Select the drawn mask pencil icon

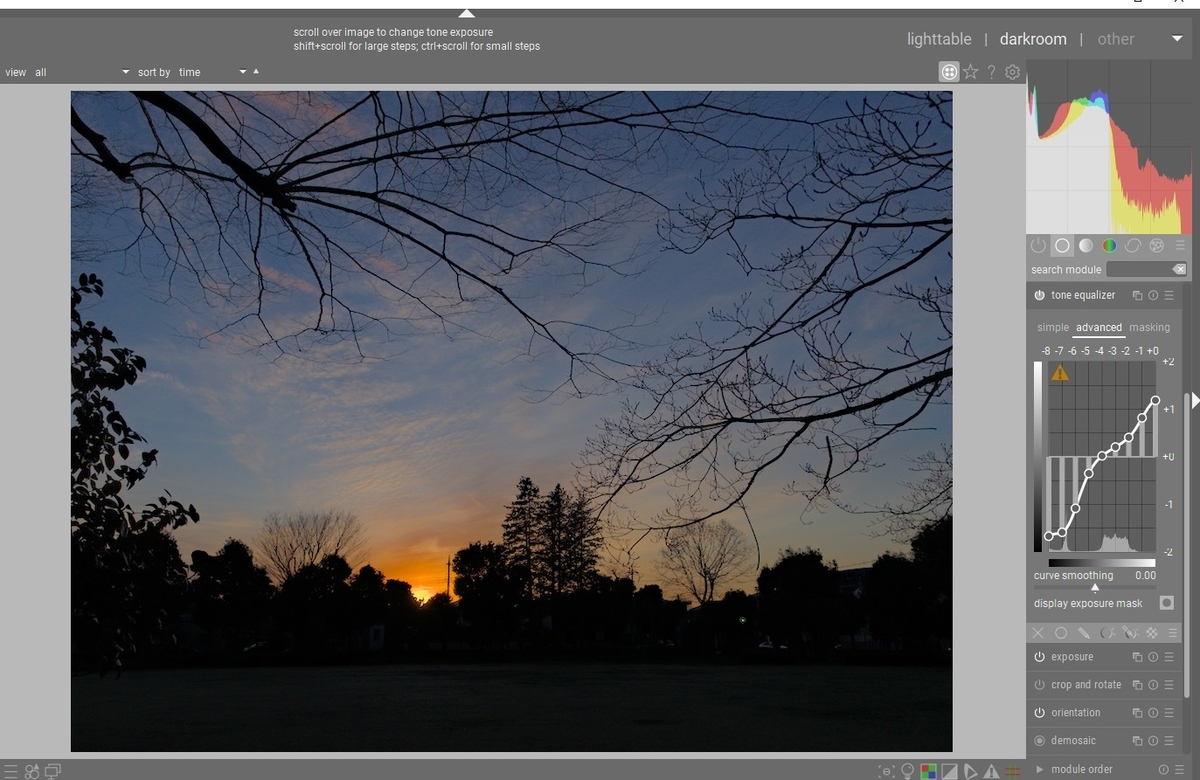pos(1084,633)
